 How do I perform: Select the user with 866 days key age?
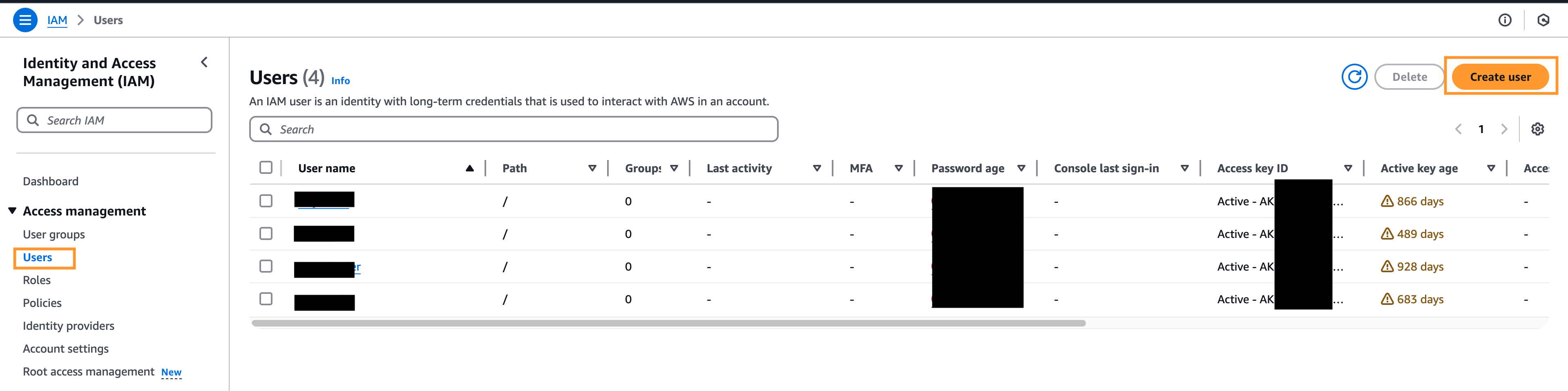(x=266, y=201)
